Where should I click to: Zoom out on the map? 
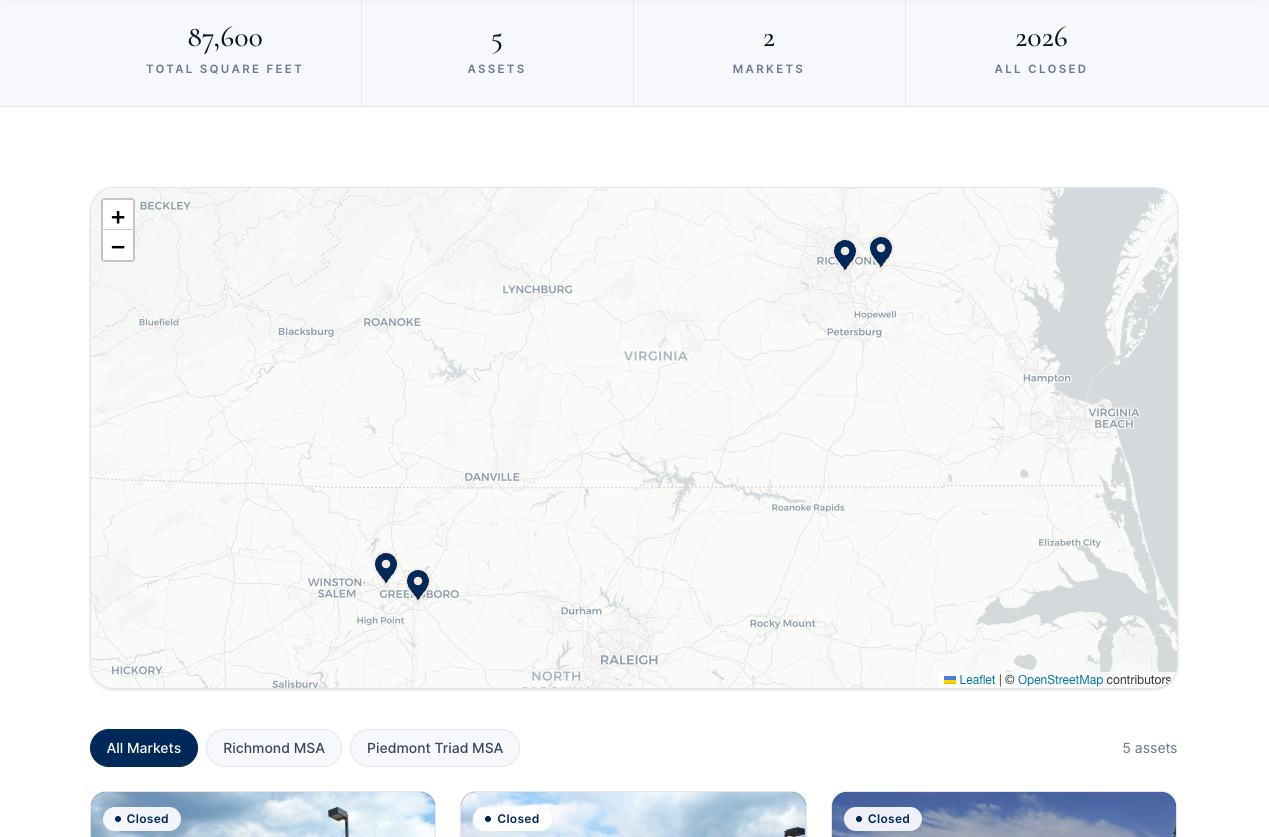click(118, 246)
